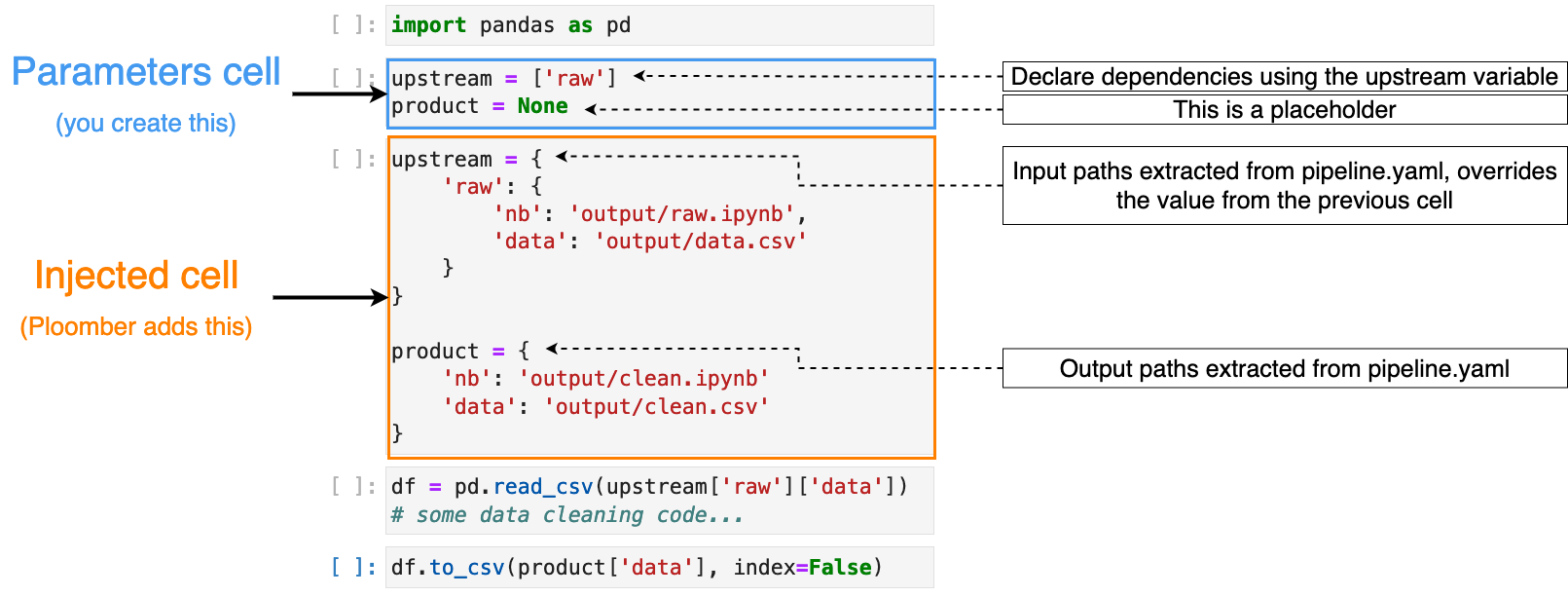Click the 'output/clean.csv' product path
1568x597 pixels.
point(657,406)
